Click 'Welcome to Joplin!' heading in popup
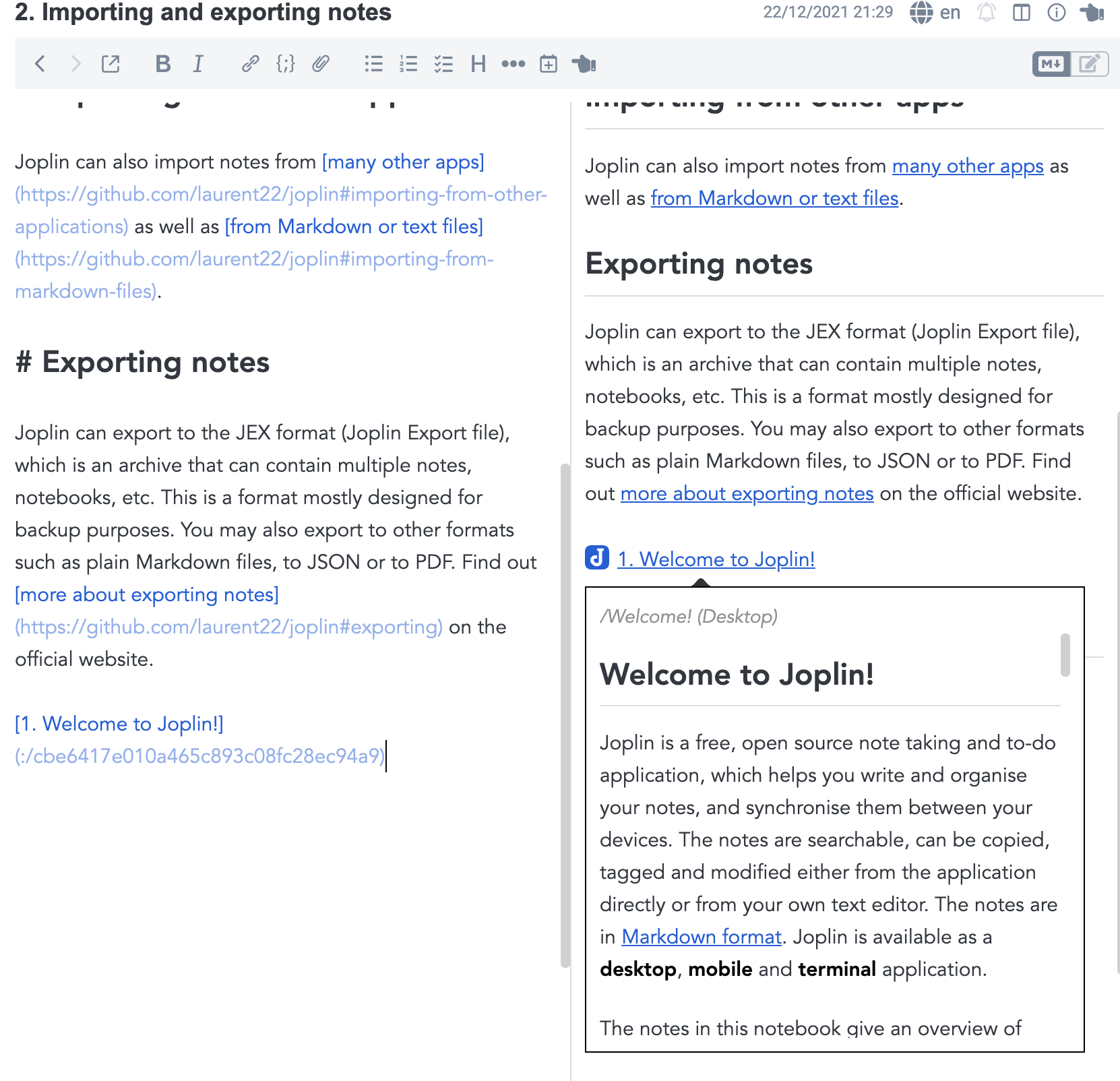Screen dimensions: 1120x1081 pos(737,675)
